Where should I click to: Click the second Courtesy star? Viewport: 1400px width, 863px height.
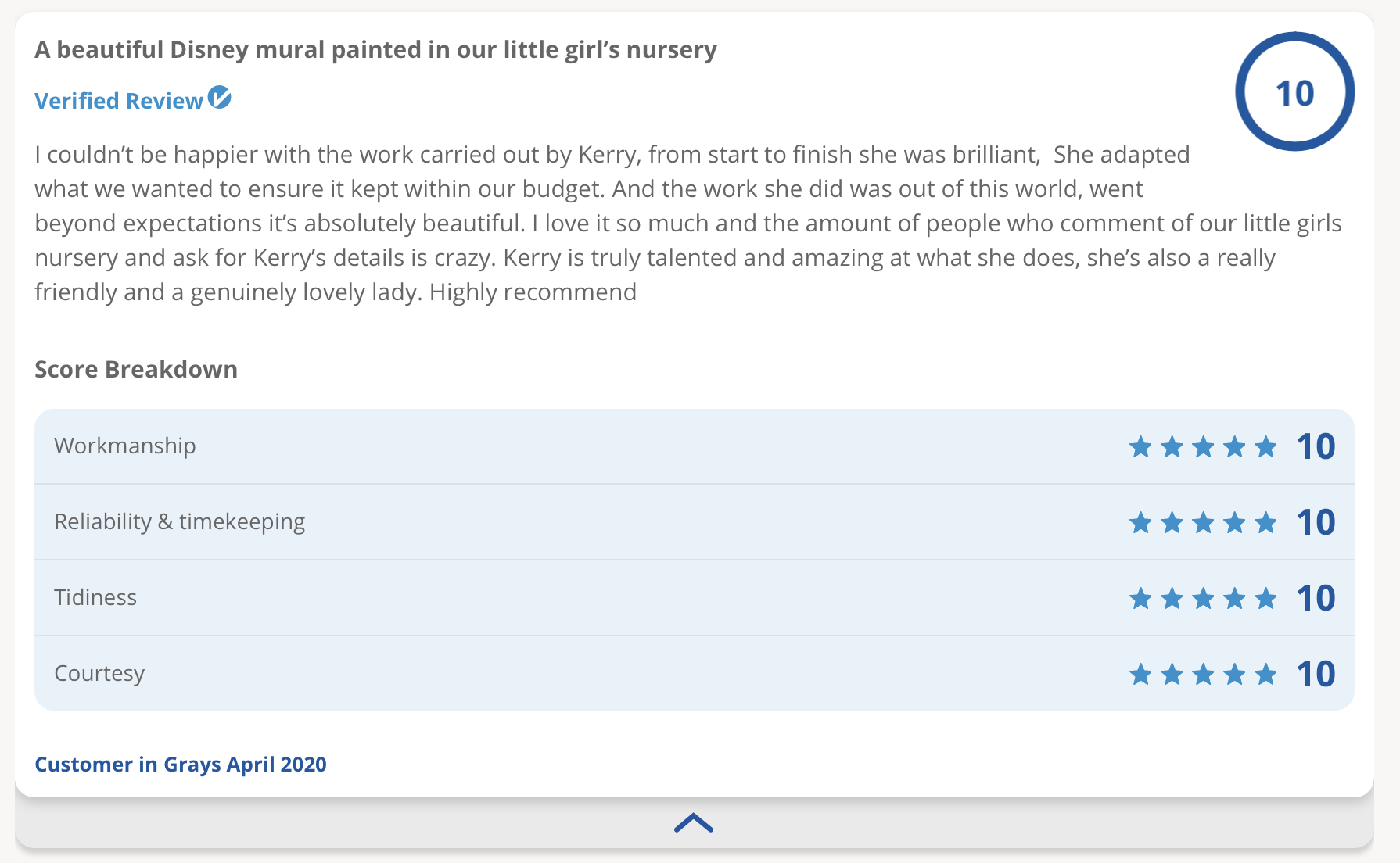tap(1172, 674)
